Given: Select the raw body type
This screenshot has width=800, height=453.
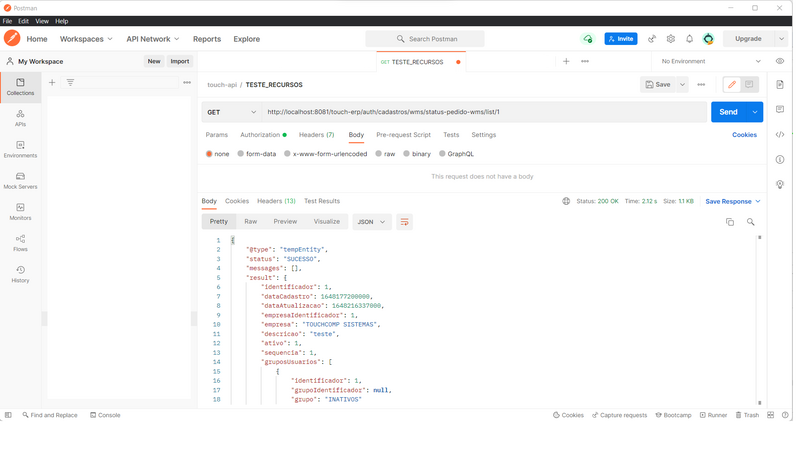Looking at the screenshot, I should pyautogui.click(x=385, y=154).
